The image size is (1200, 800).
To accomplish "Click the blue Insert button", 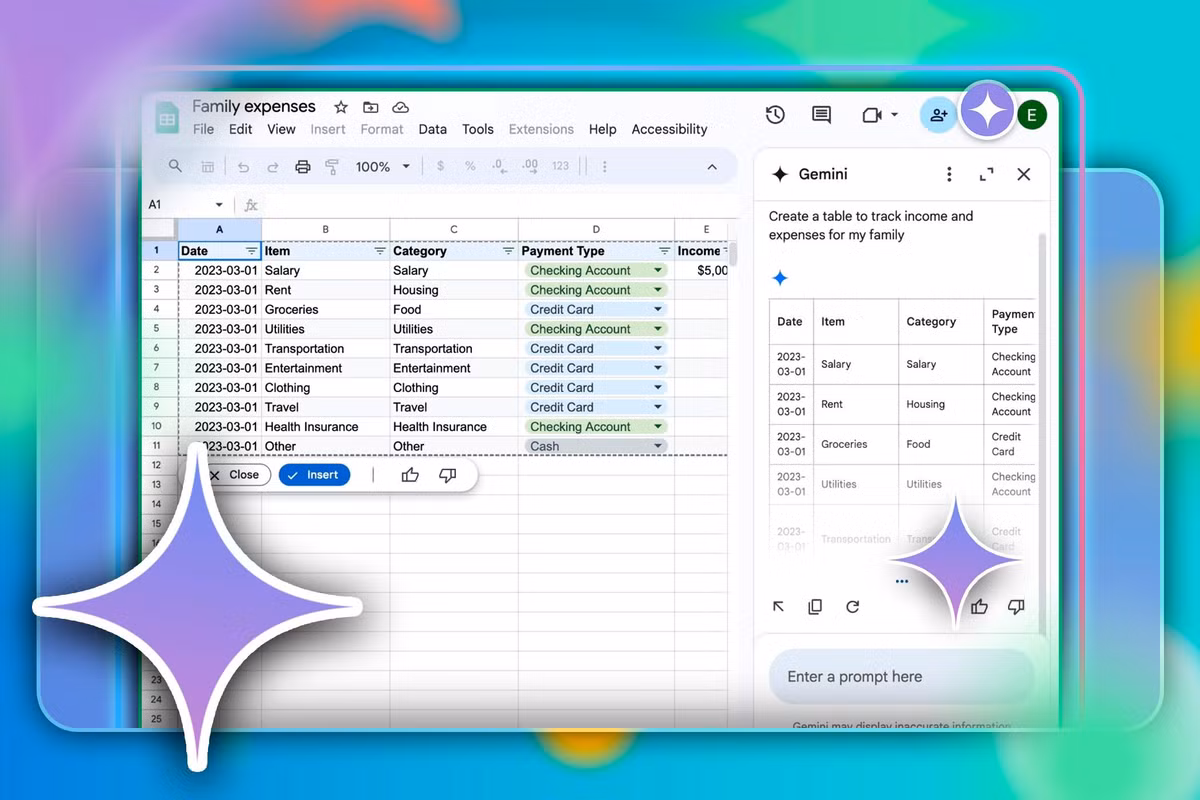I will tap(314, 475).
